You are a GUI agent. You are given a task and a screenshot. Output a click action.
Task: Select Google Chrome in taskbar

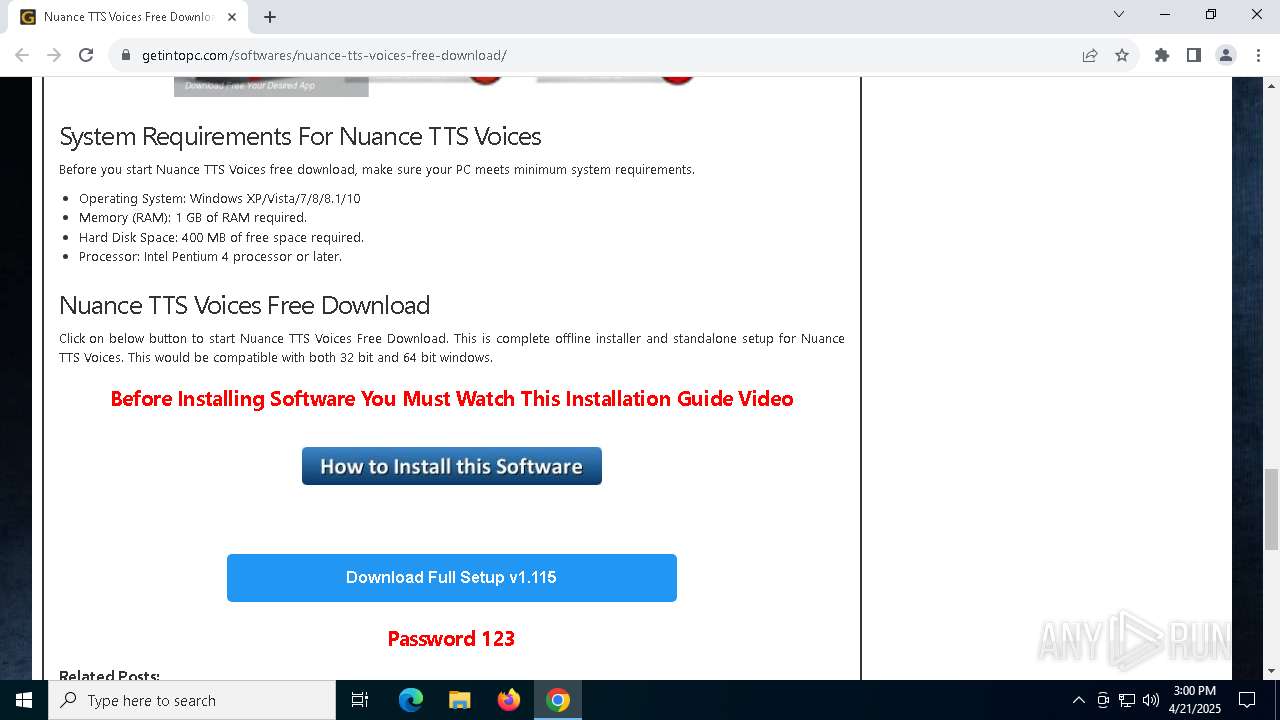pos(558,700)
